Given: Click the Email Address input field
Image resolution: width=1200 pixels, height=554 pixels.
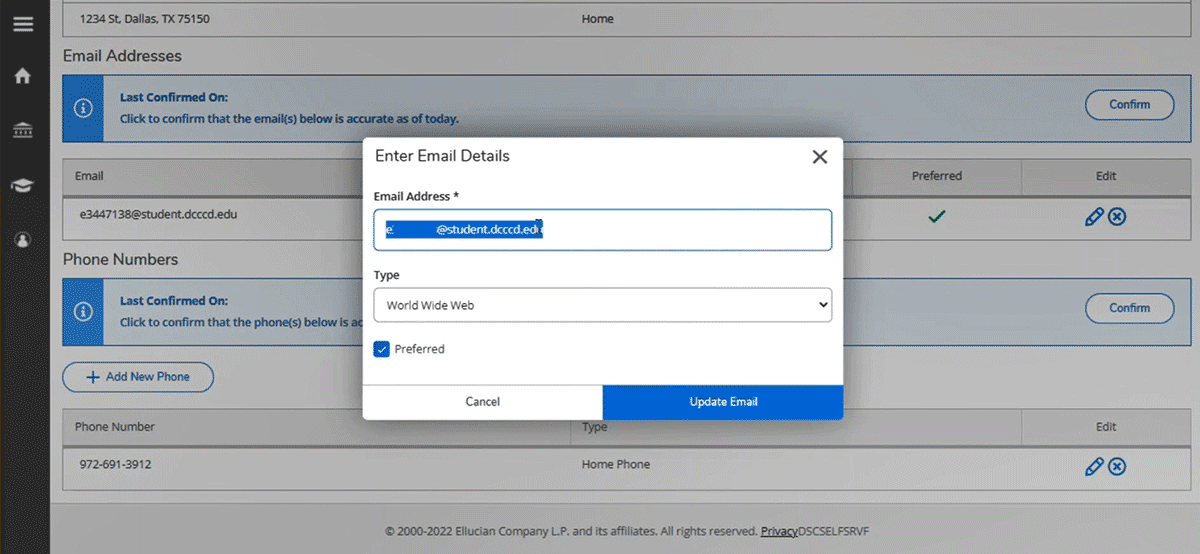Looking at the screenshot, I should [x=602, y=230].
